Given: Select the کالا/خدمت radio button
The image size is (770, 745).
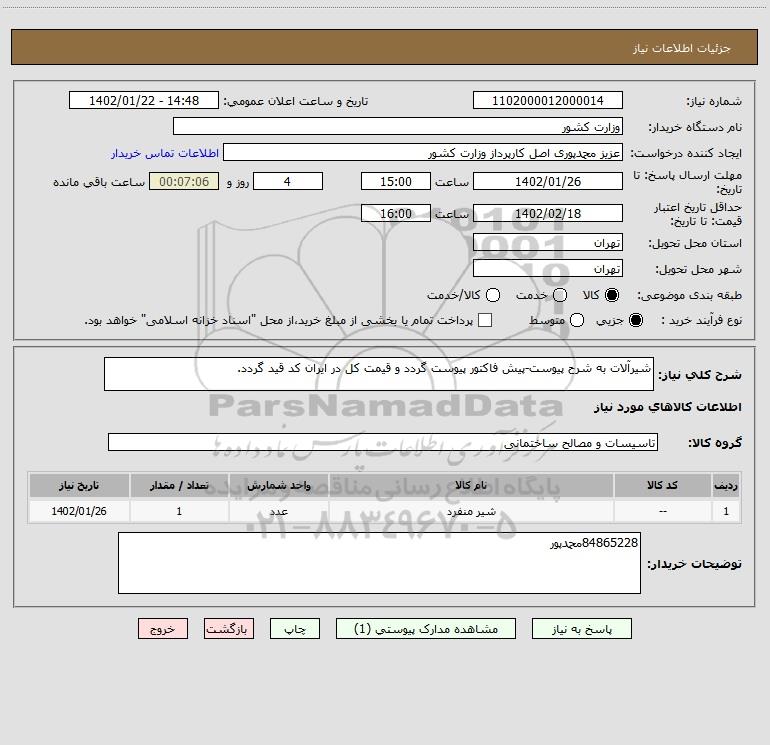Looking at the screenshot, I should coord(493,295).
